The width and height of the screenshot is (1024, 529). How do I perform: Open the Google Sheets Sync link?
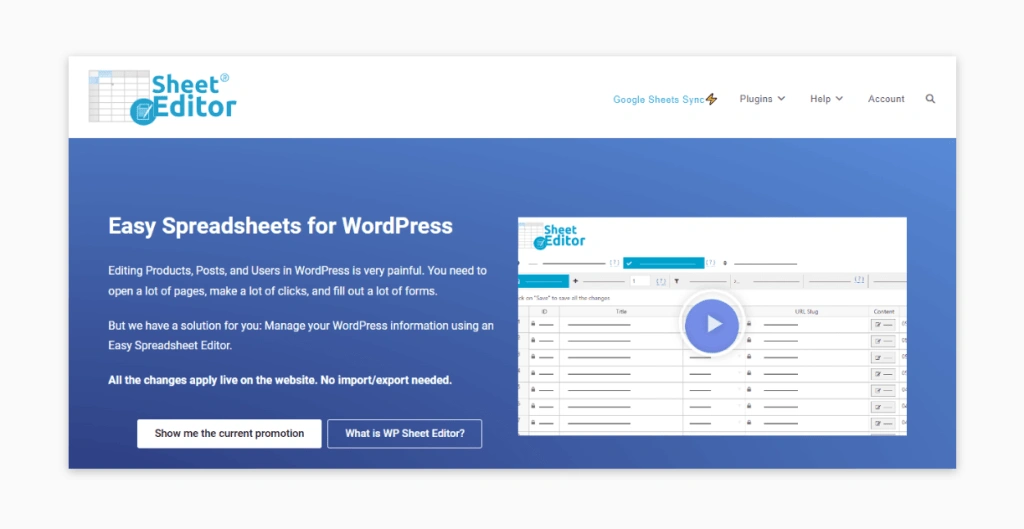point(658,99)
